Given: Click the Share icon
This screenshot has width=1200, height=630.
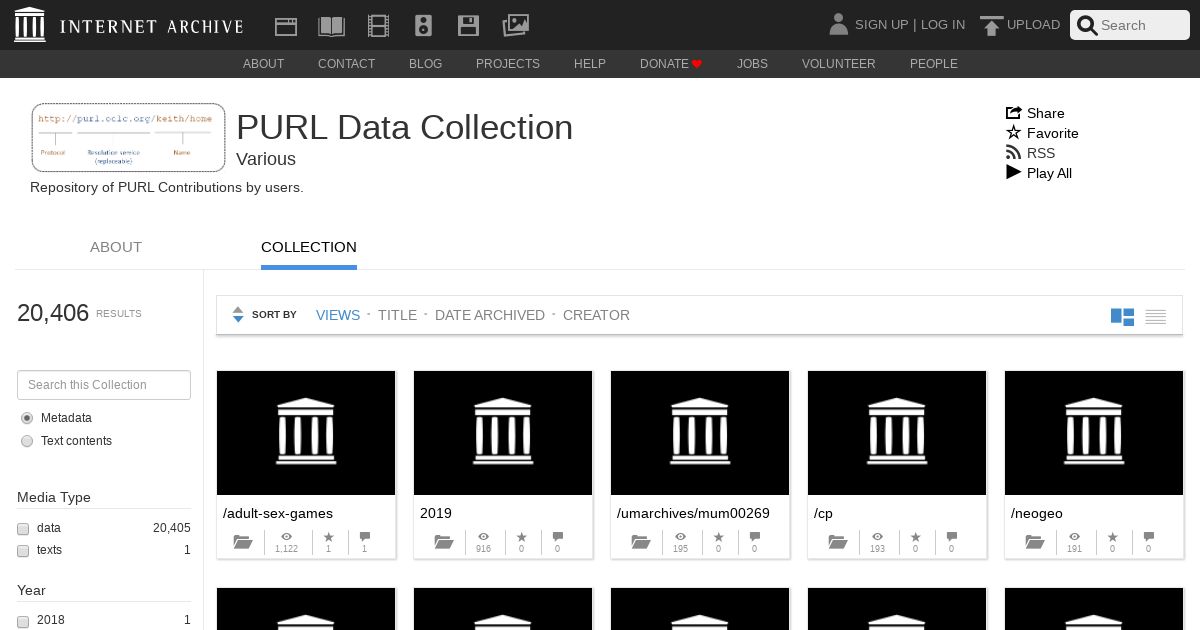Looking at the screenshot, I should [1013, 113].
